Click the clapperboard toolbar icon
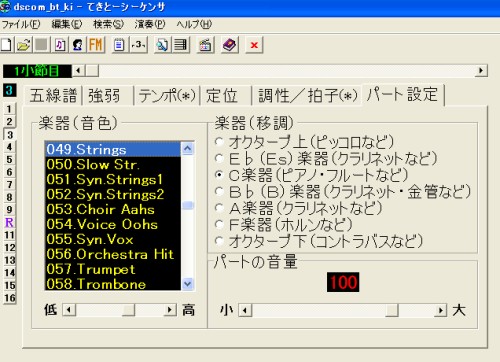500x362 pixels. point(205,45)
